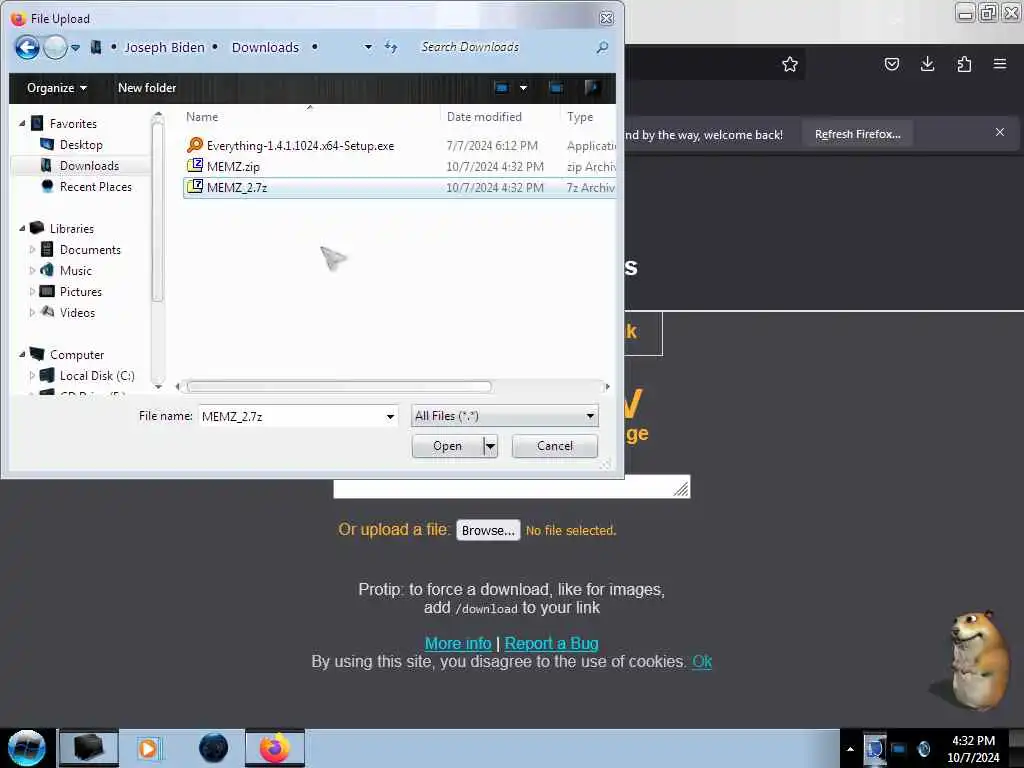Image resolution: width=1024 pixels, height=768 pixels.
Task: Collapse the Favorites tree group
Action: [22, 123]
